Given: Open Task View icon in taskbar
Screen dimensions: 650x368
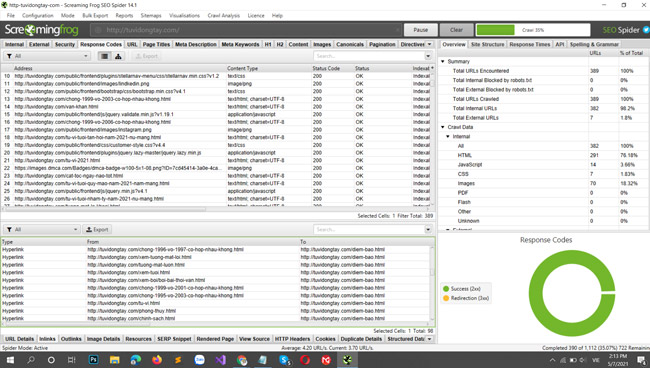Looking at the screenshot, I should [x=72, y=360].
